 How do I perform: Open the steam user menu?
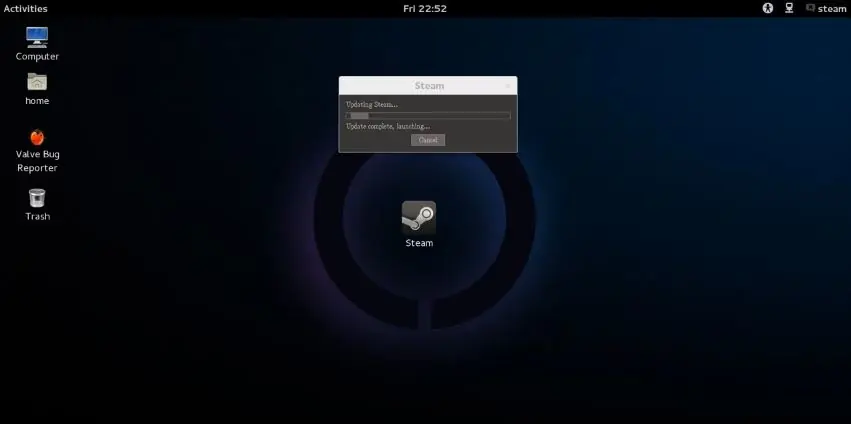(826, 9)
